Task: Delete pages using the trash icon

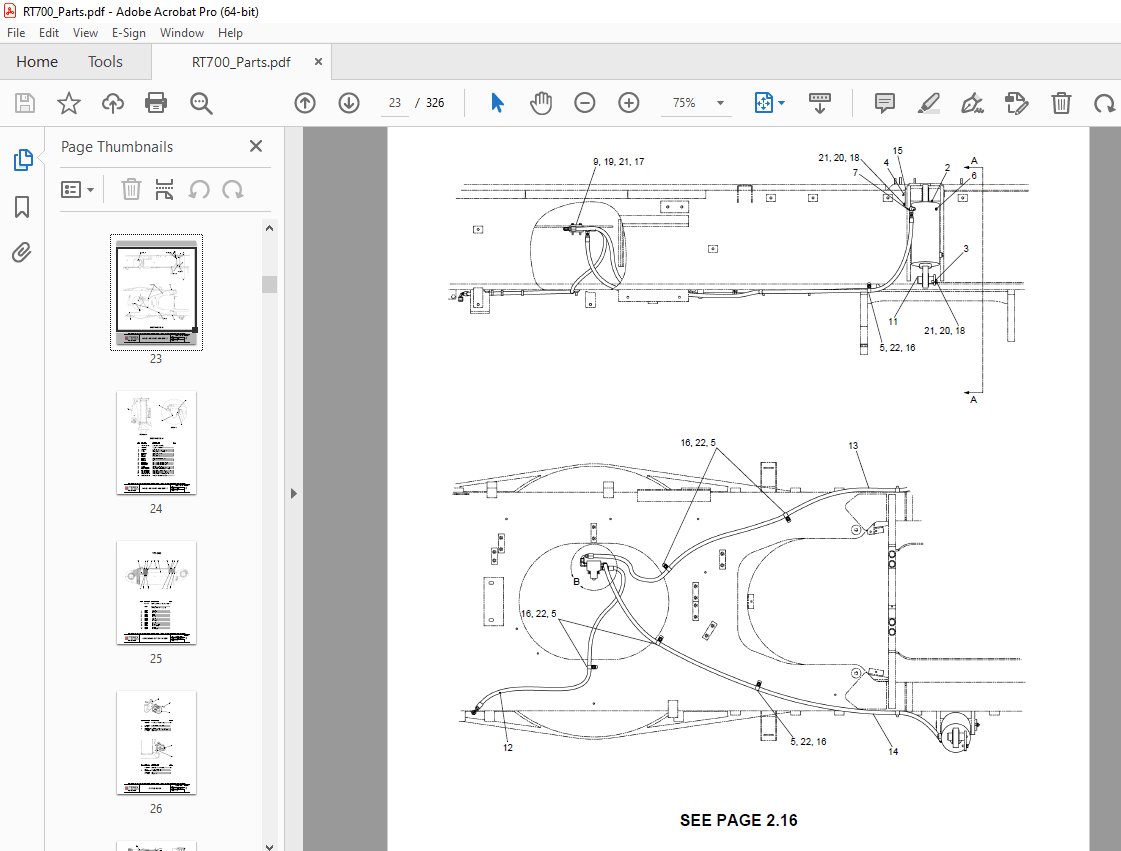Action: [x=1060, y=103]
